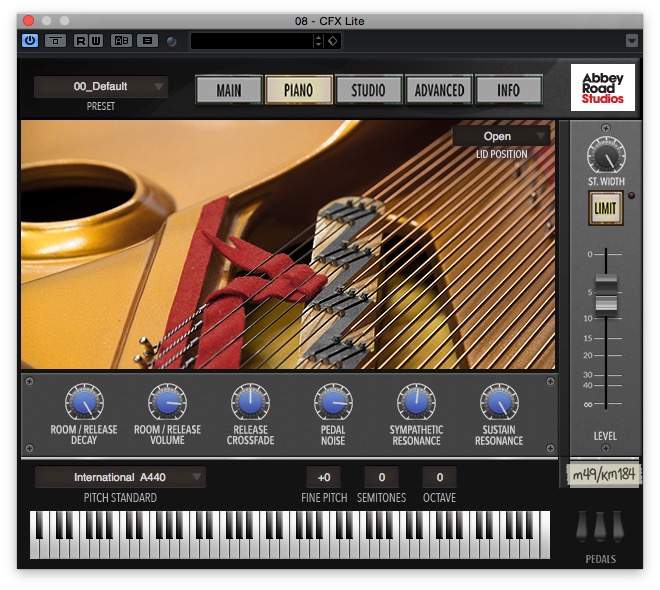
Task: Click the Room / Release Decay knob
Action: point(84,402)
